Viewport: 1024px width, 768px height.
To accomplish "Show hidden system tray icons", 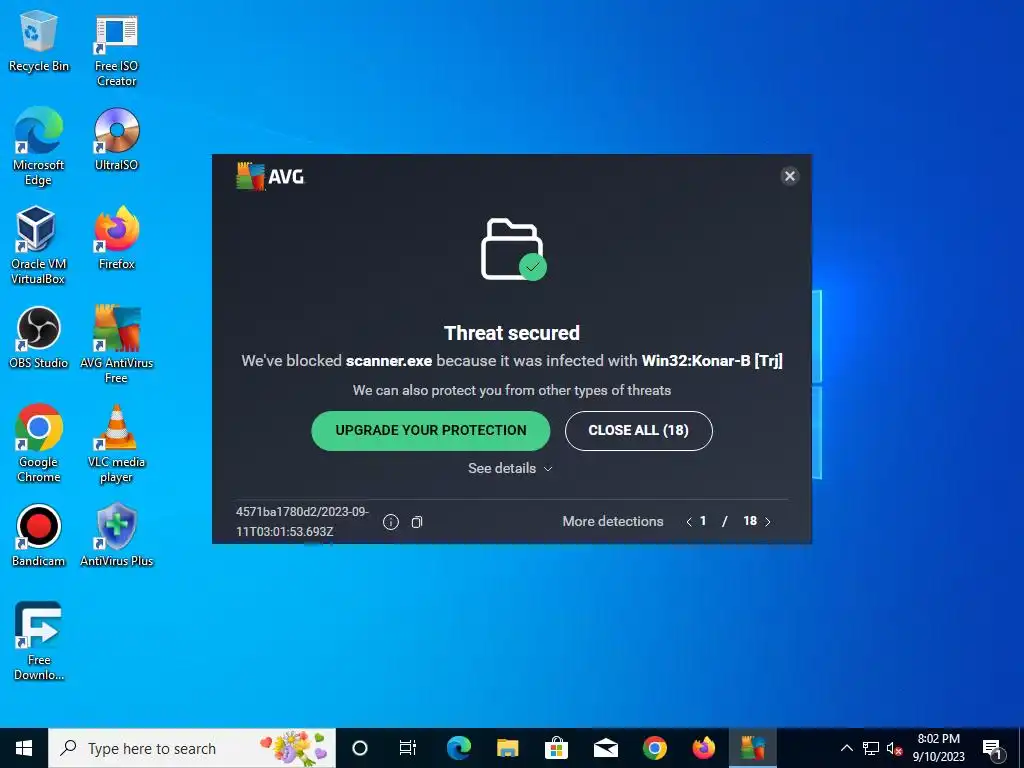I will tap(846, 748).
